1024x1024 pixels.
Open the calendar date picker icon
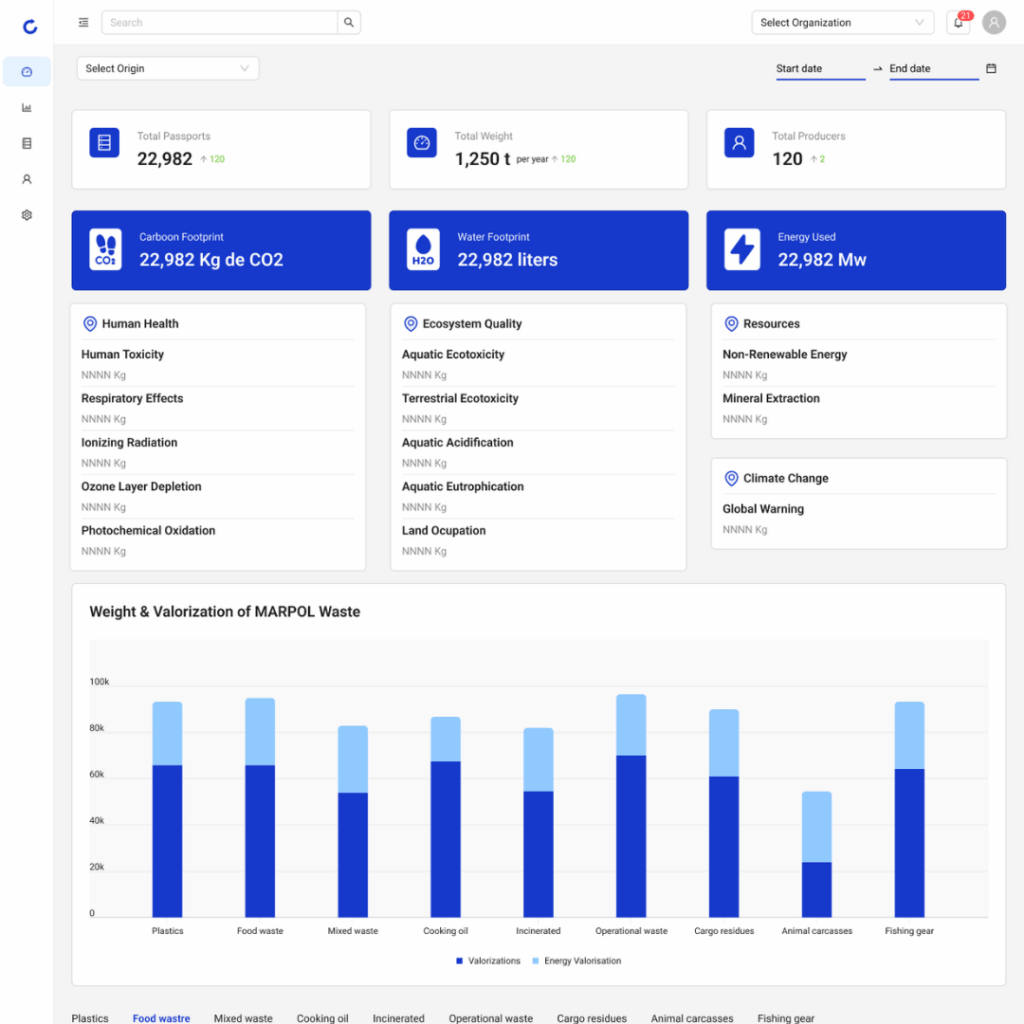point(991,69)
